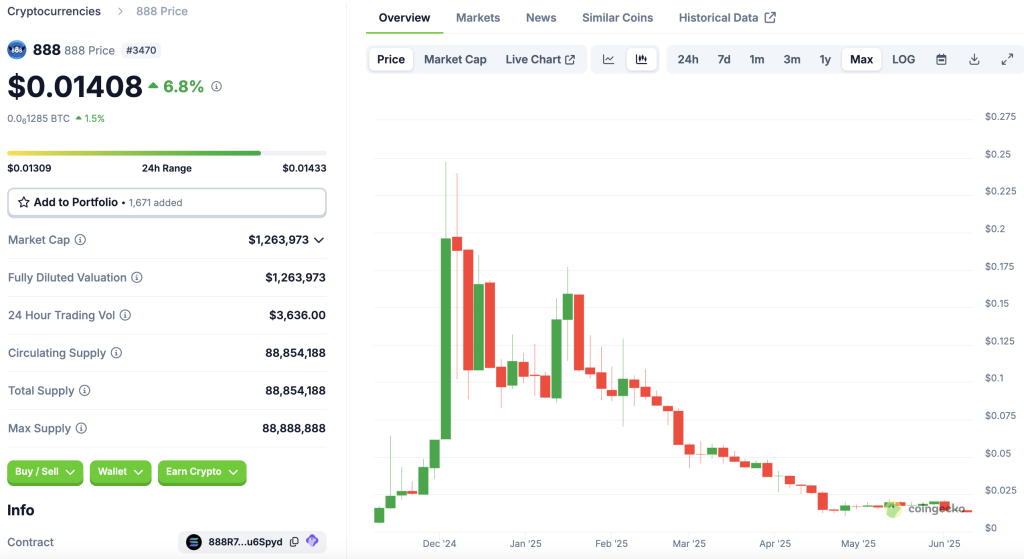Image resolution: width=1024 pixels, height=559 pixels.
Task: Switch to line chart view icon
Action: pyautogui.click(x=608, y=59)
